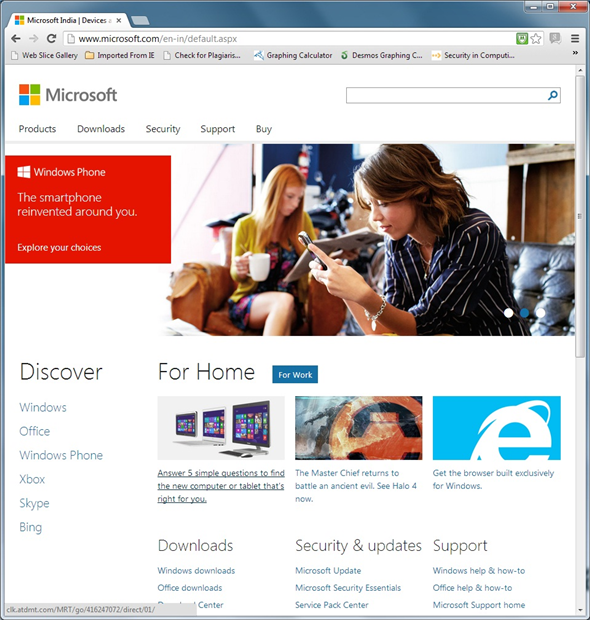
Task: Open Windows downloads link
Action: coord(196,571)
